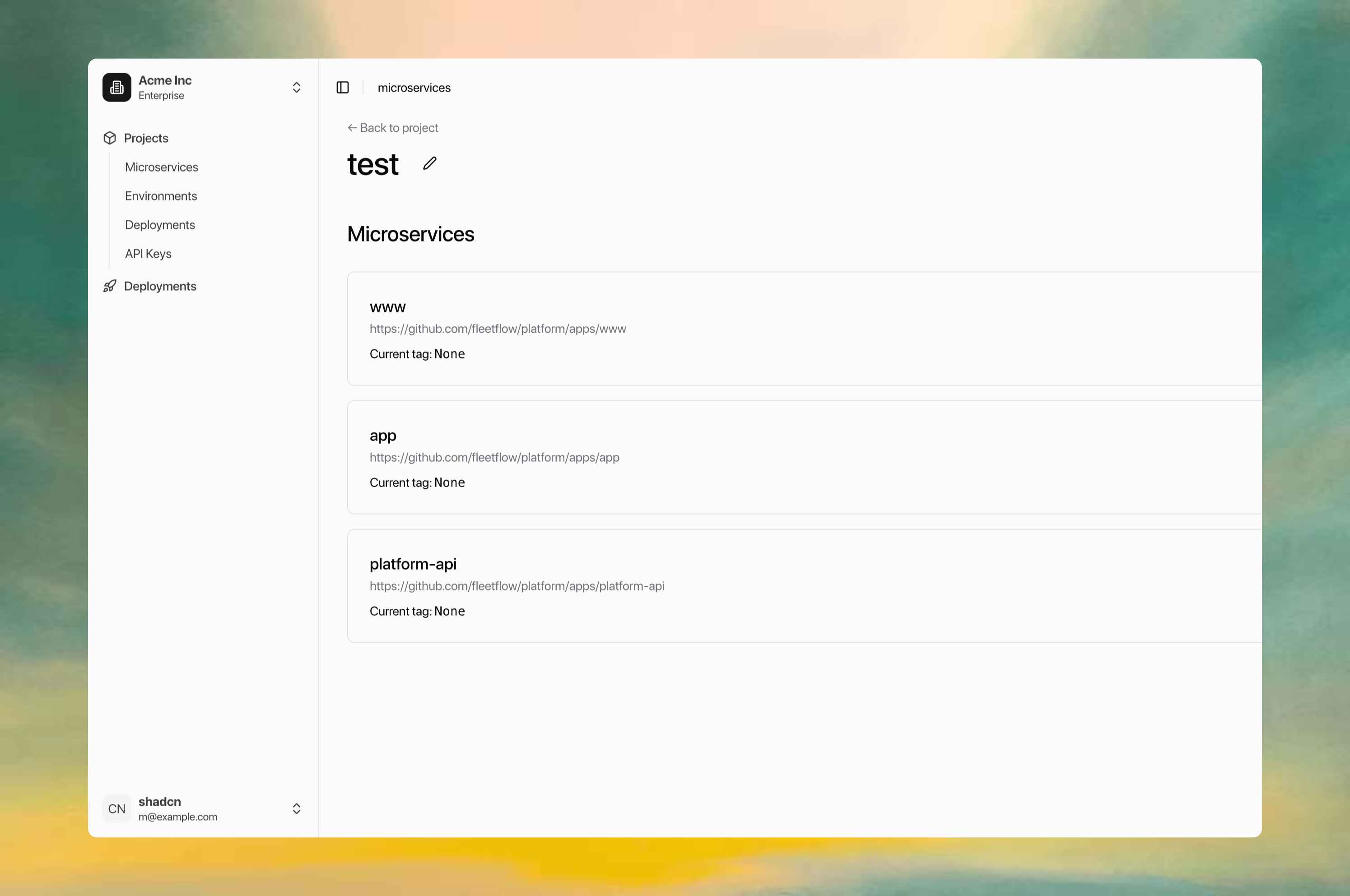
Task: Click the microservices breadcrumb text
Action: pyautogui.click(x=414, y=88)
